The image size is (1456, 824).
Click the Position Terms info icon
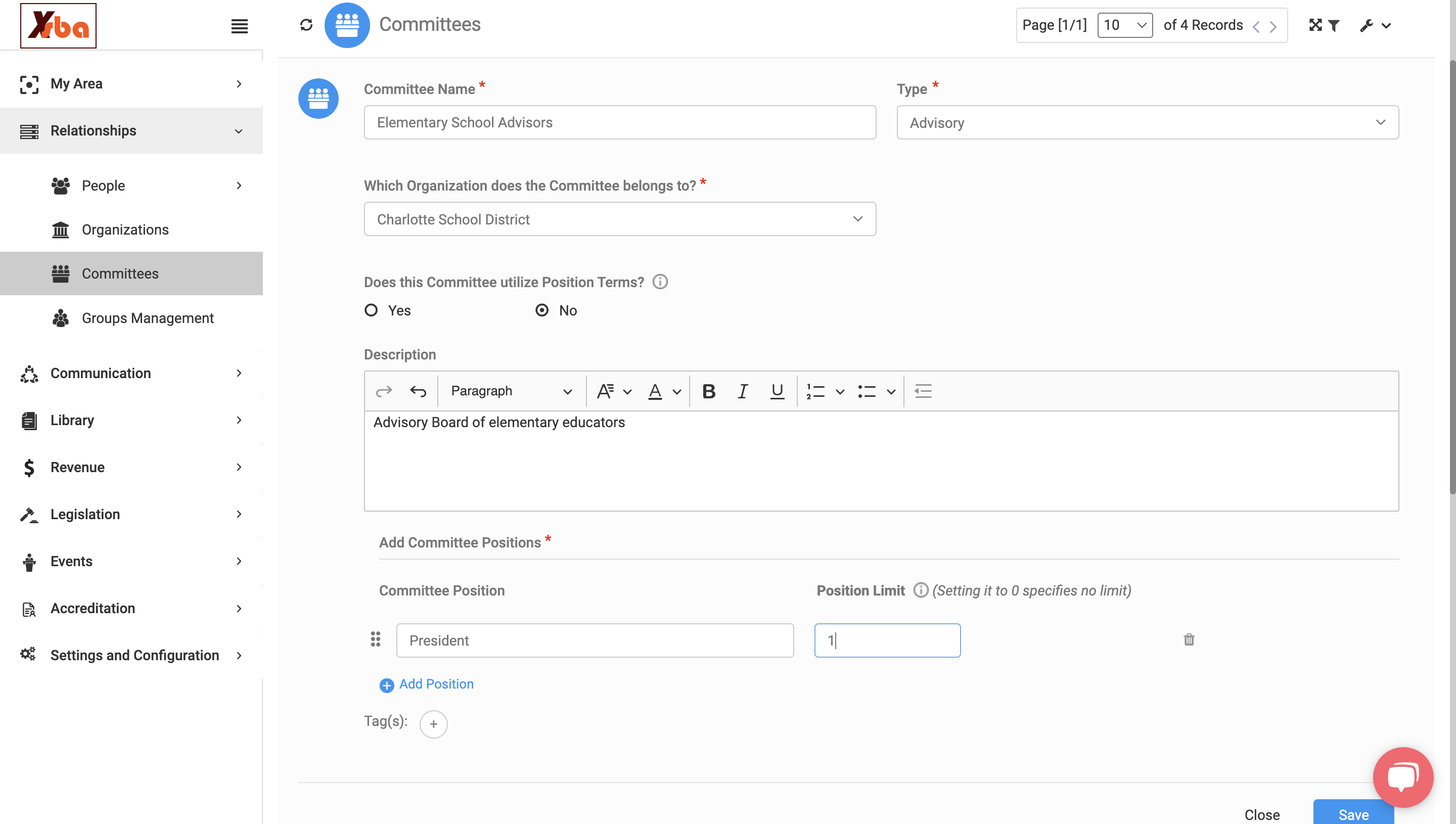click(x=660, y=282)
